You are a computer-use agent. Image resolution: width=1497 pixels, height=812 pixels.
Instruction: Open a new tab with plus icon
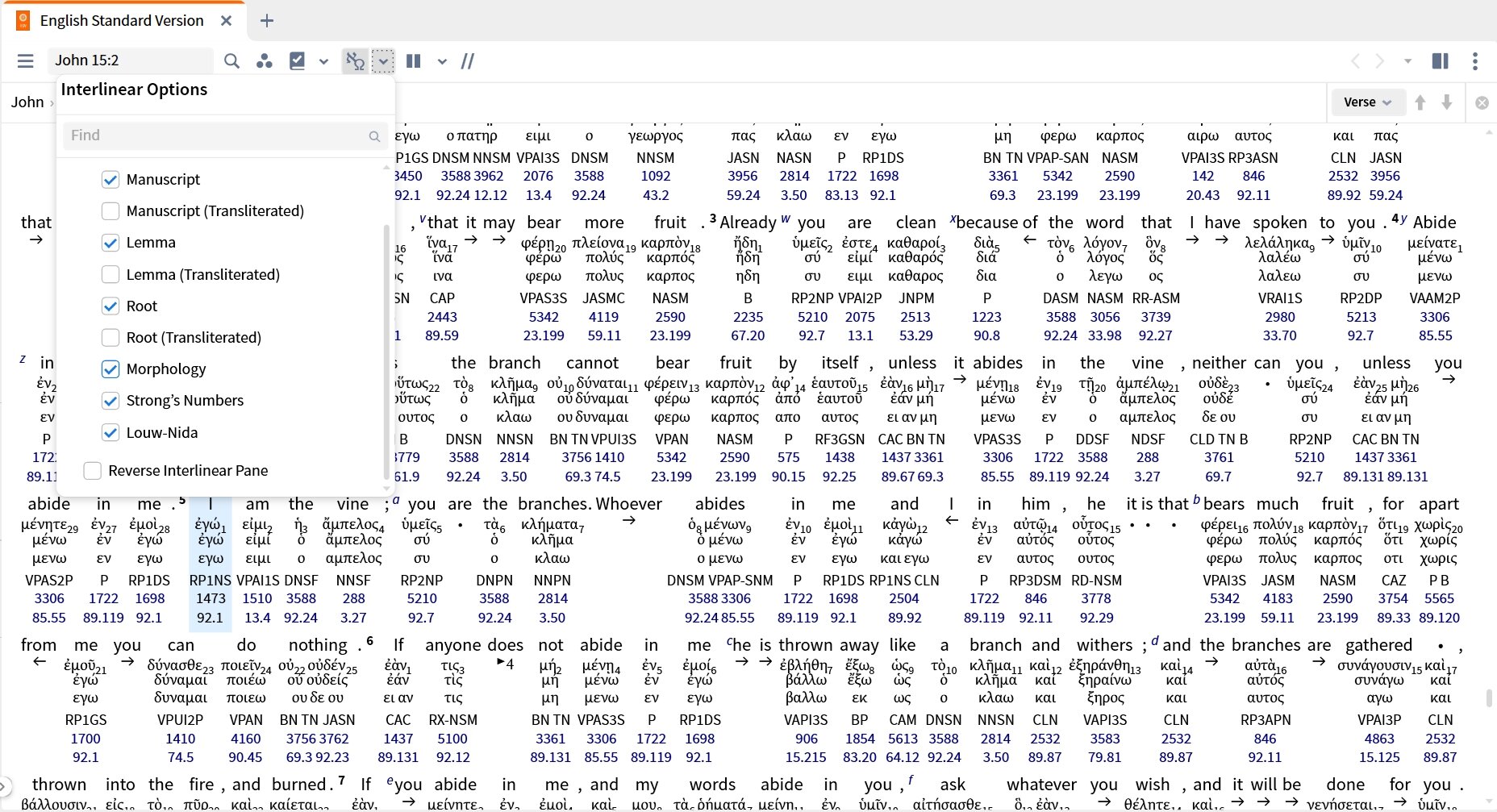(267, 21)
